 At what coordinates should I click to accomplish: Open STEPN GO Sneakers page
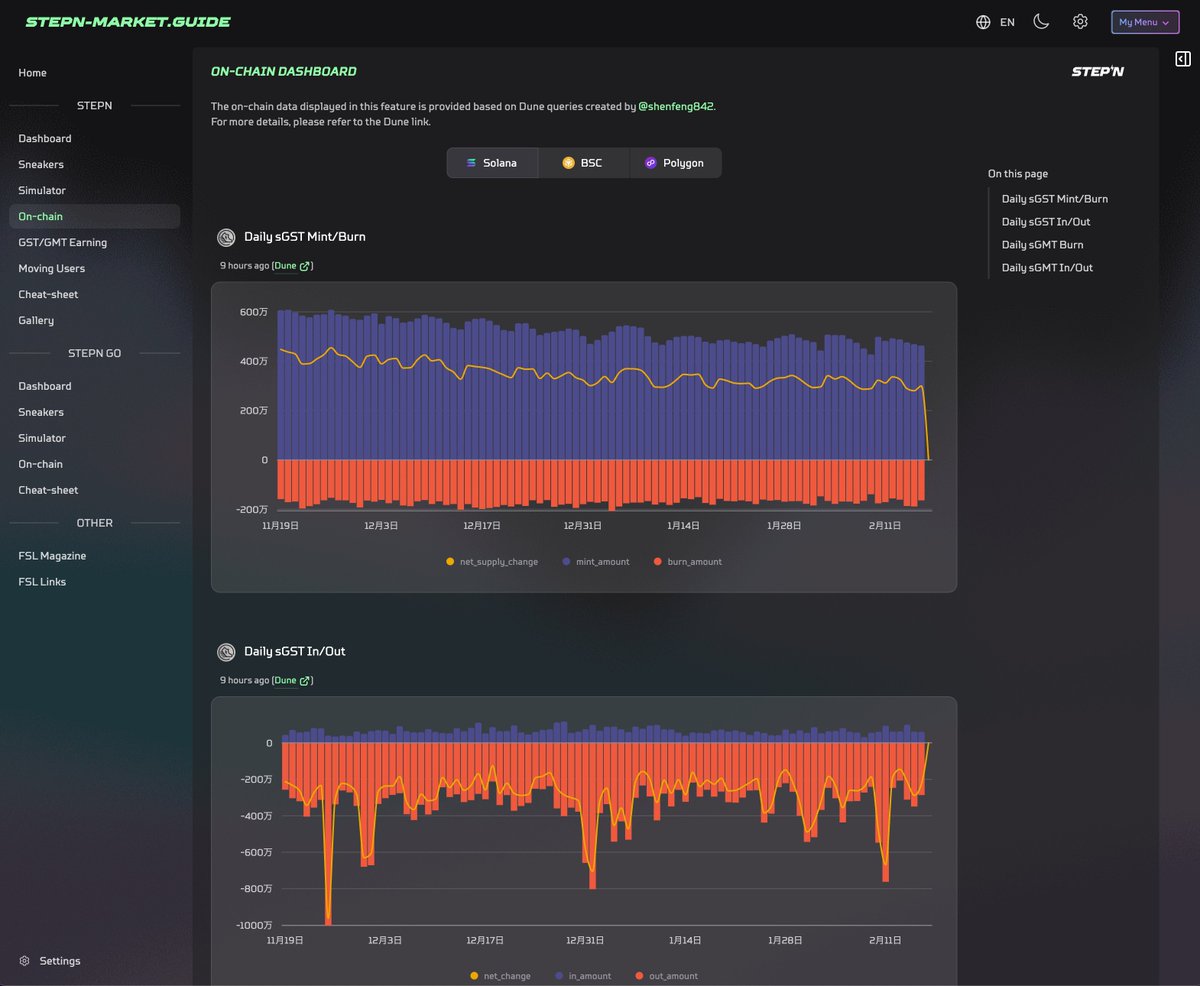pos(41,413)
